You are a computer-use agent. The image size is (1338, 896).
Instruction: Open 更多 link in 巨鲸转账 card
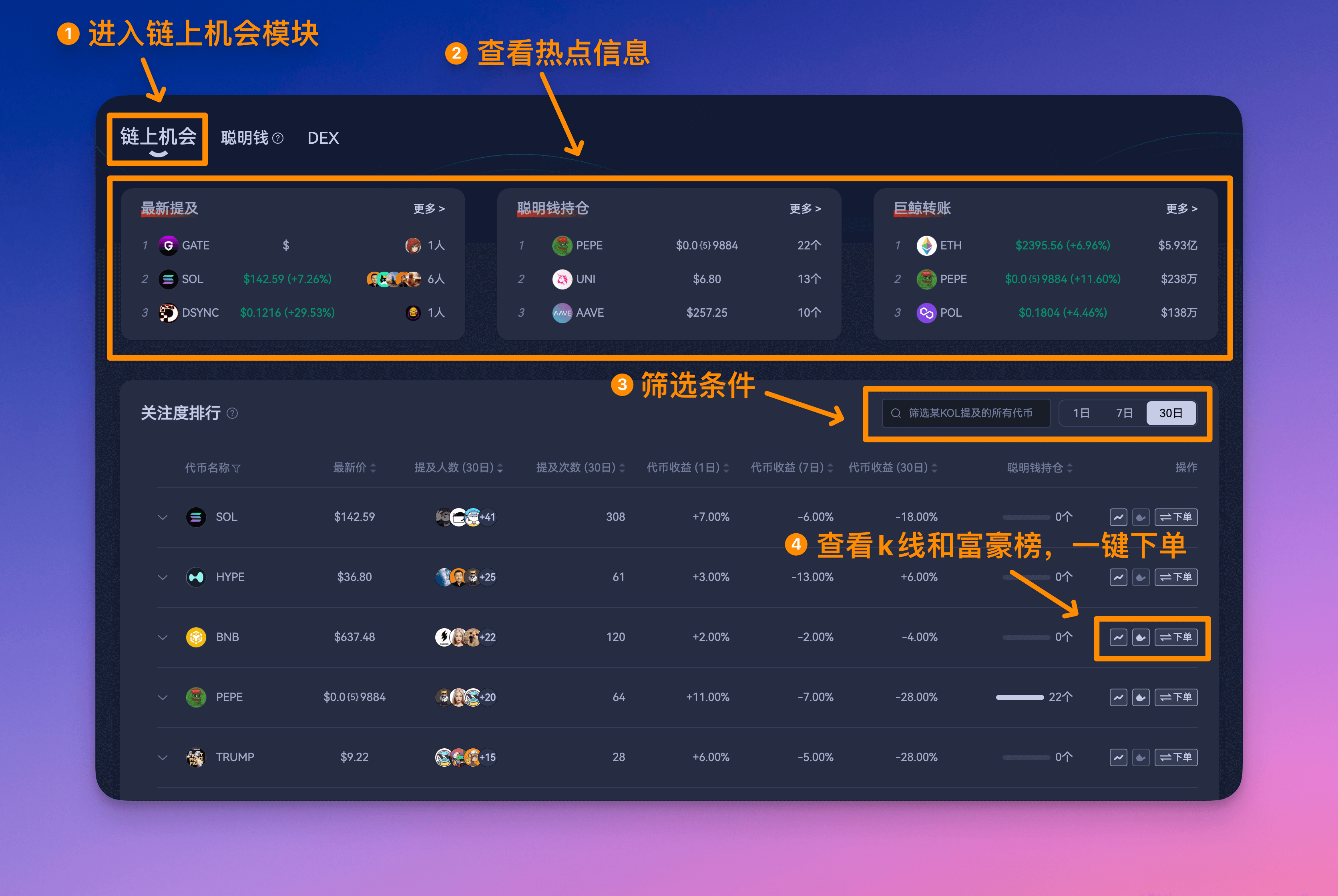click(x=1181, y=209)
